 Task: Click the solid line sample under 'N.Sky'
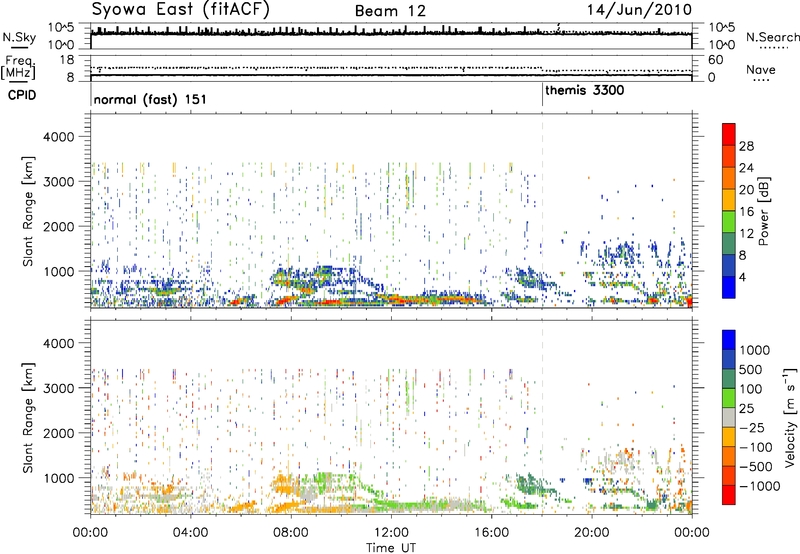pos(19,48)
